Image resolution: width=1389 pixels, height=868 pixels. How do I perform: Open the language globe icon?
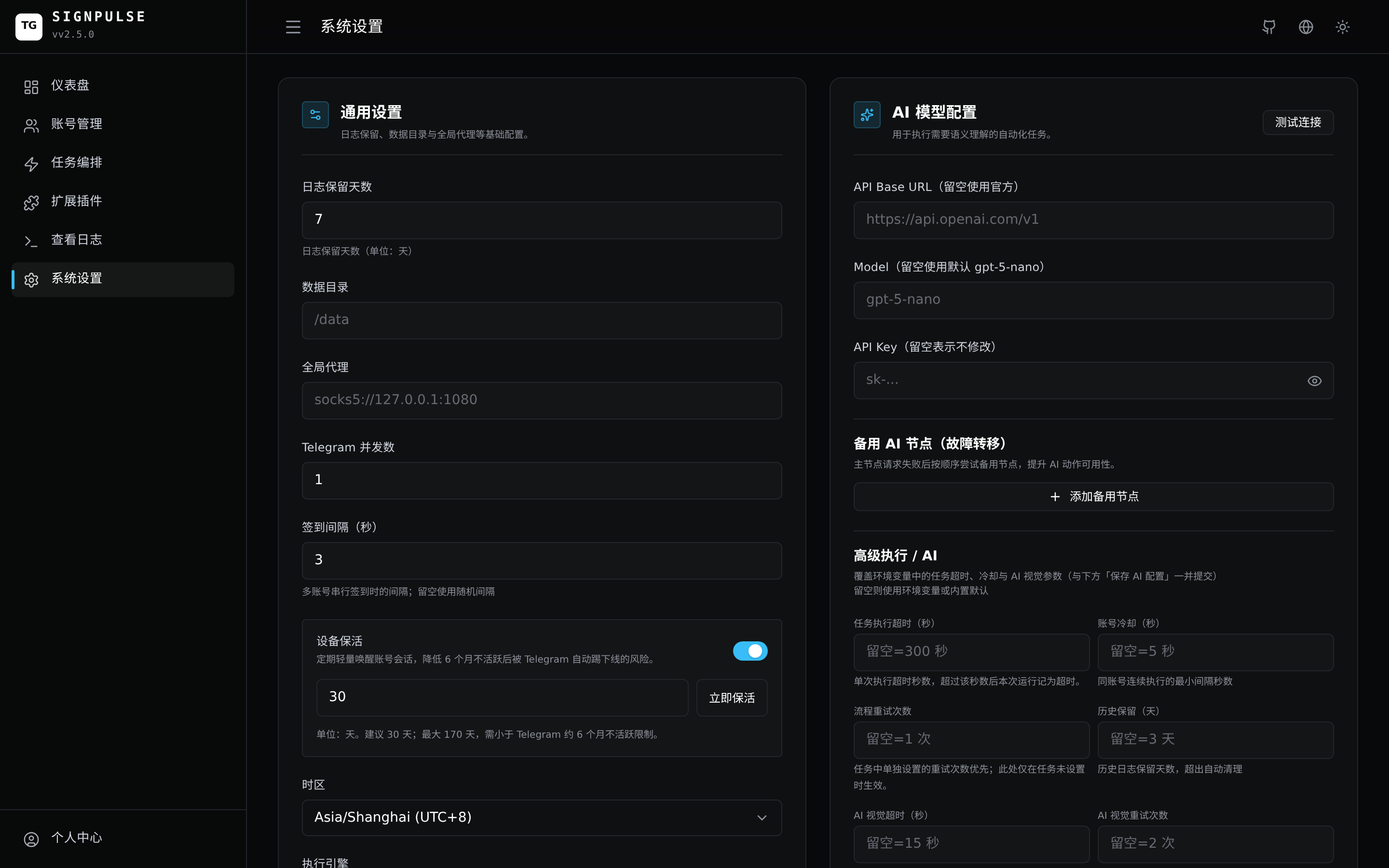1306,27
